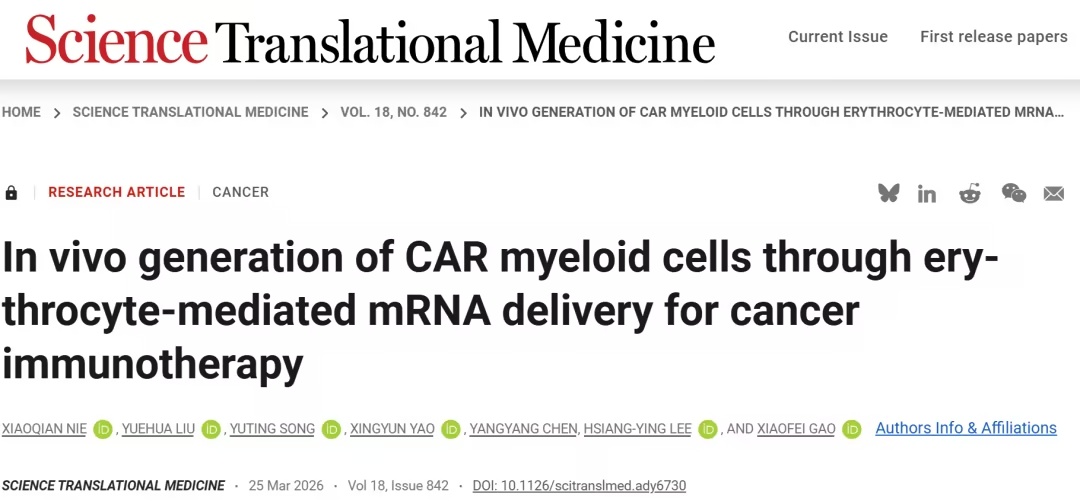Open the Current Issue menu item
1080x501 pixels.
[837, 37]
